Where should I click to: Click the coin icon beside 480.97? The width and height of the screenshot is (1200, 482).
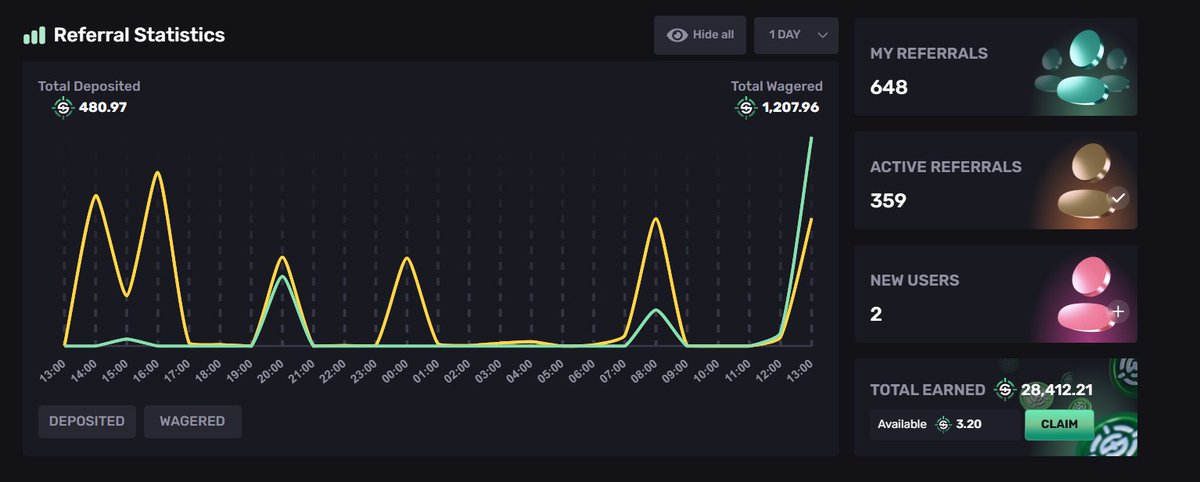pos(63,107)
